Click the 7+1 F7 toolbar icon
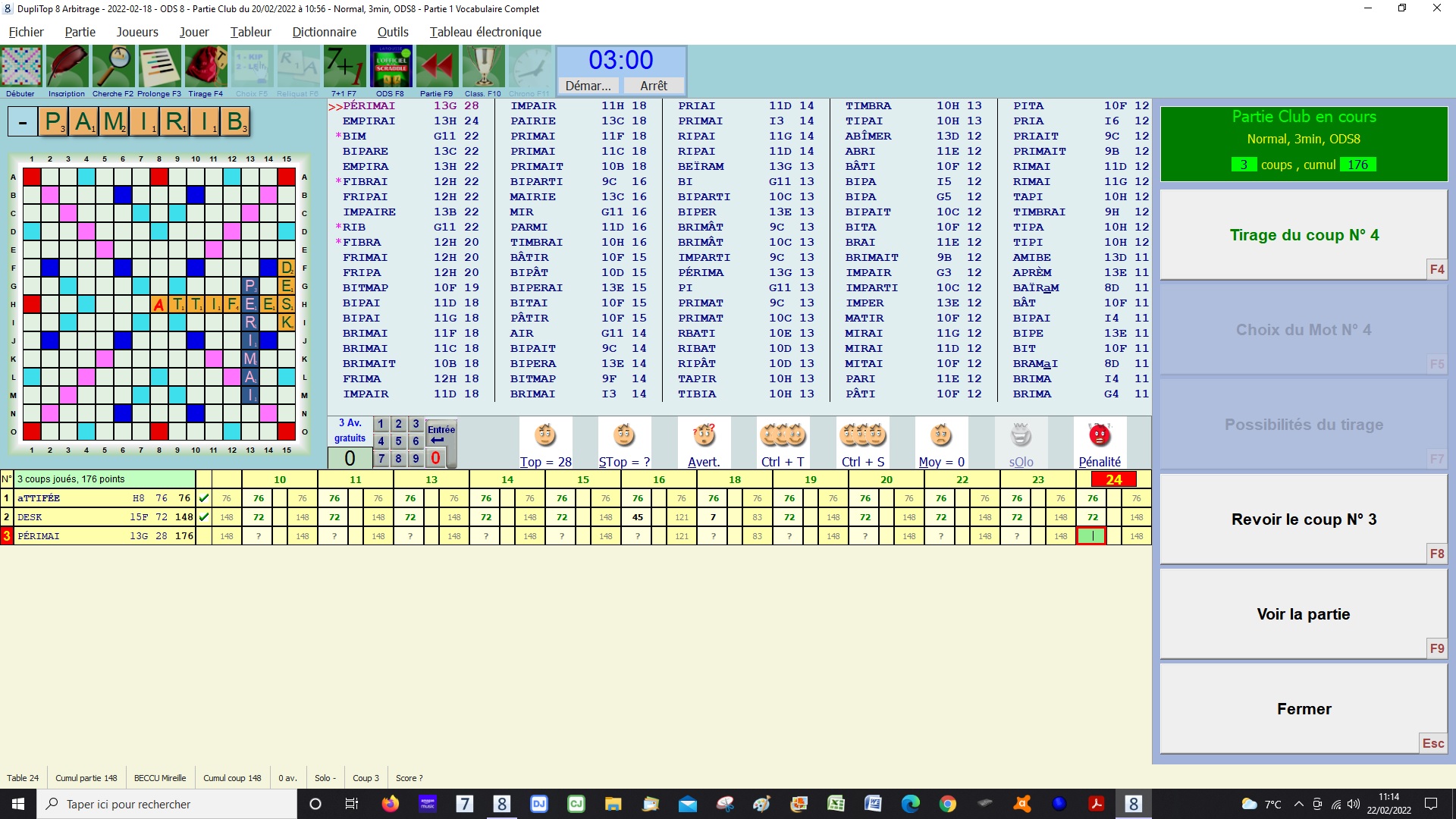1456x819 pixels. pyautogui.click(x=344, y=67)
